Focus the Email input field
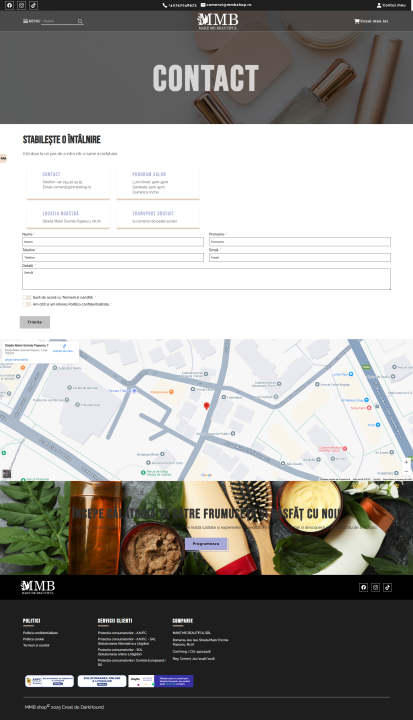This screenshot has width=413, height=720. (x=300, y=258)
